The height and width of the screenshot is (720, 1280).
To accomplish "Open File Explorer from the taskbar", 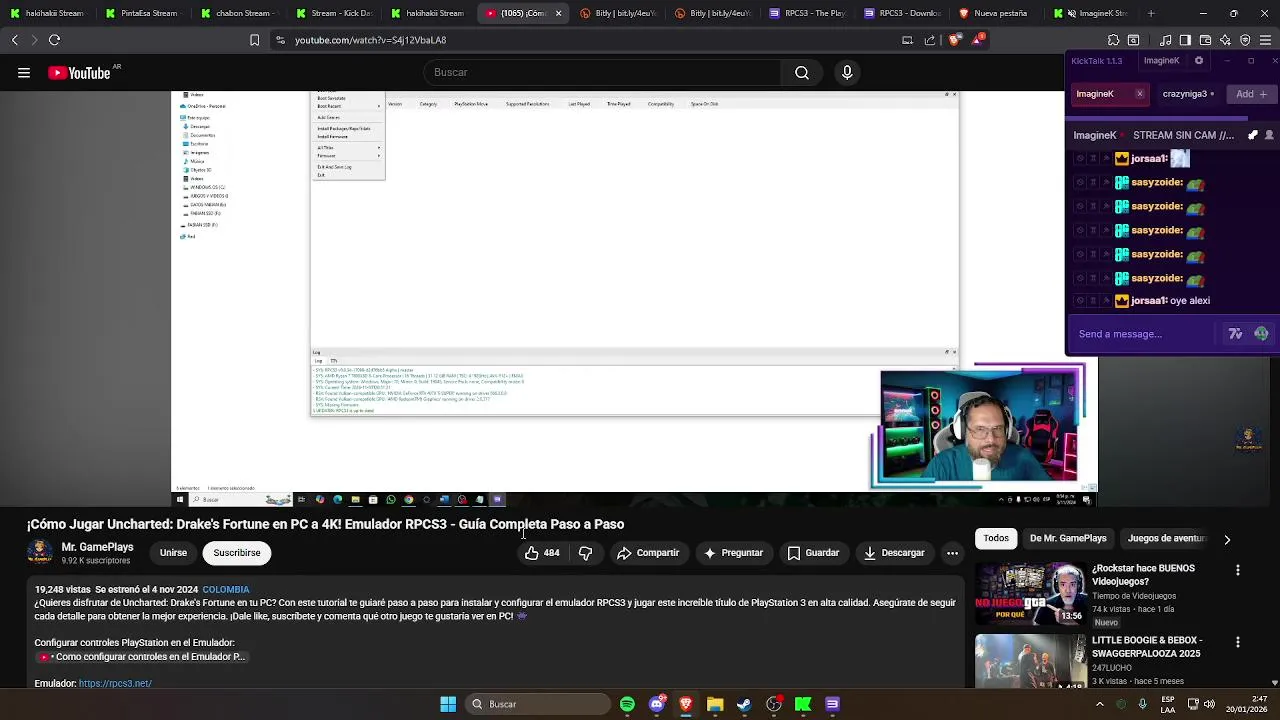I will tap(715, 704).
